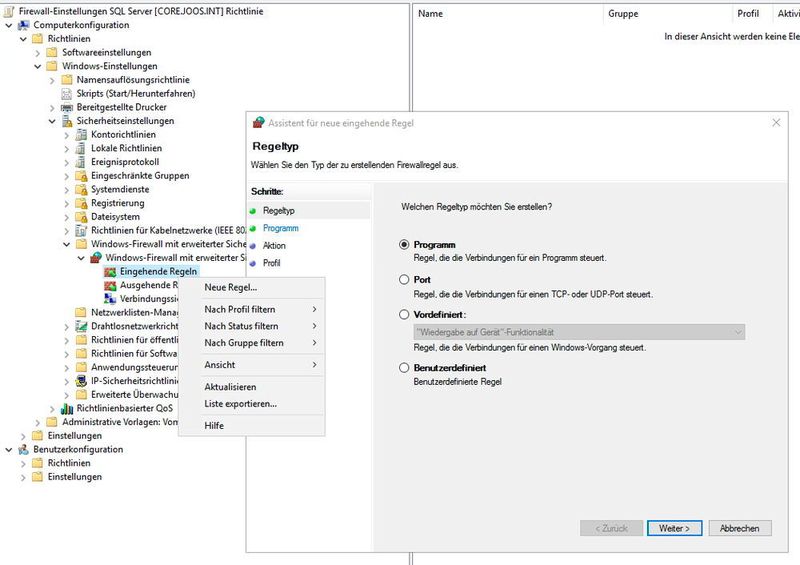Viewport: 800px width, 565px height.
Task: Collapse the Windows-Einstellungen node
Action: (37, 66)
